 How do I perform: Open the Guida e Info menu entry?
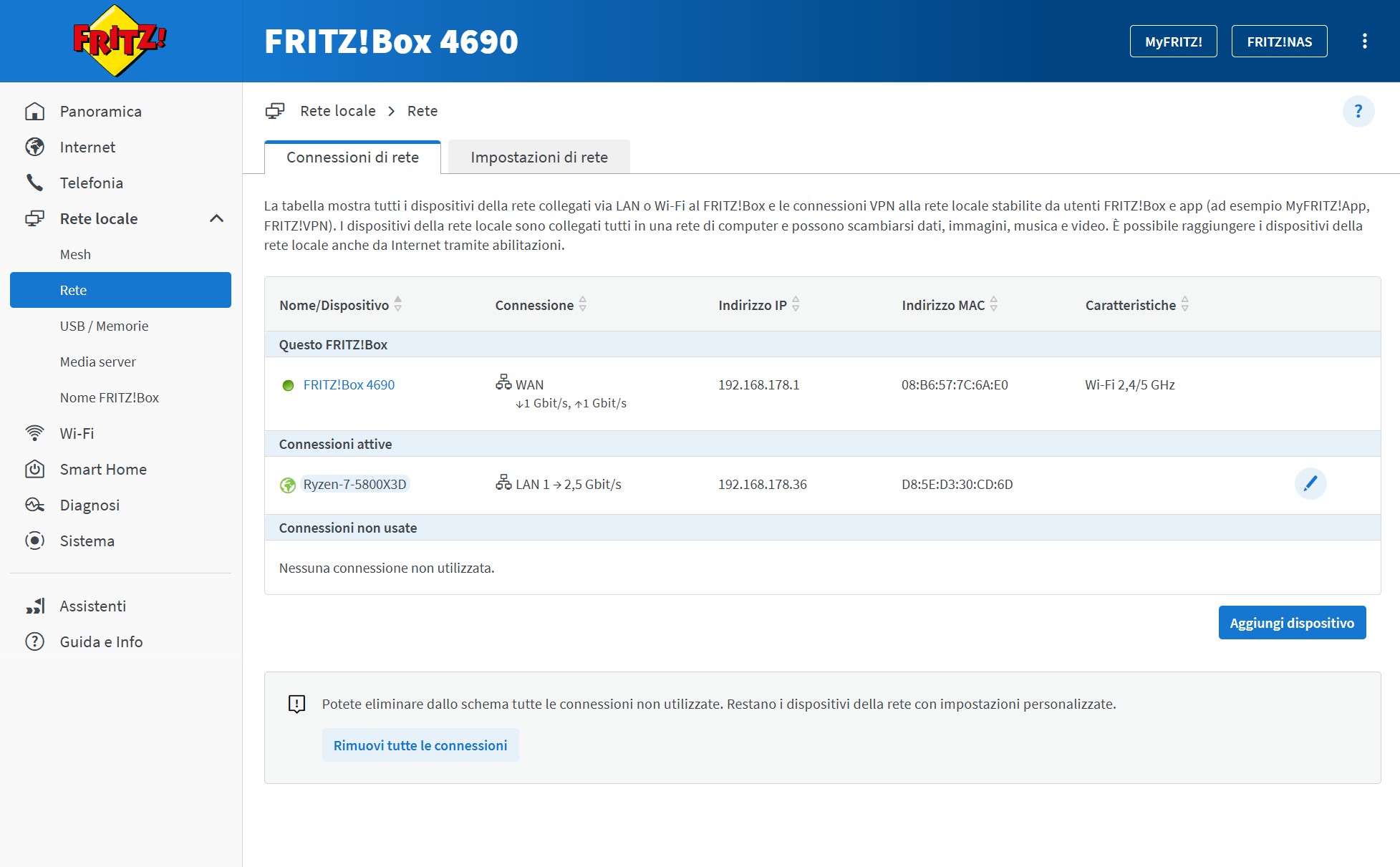pyautogui.click(x=120, y=641)
